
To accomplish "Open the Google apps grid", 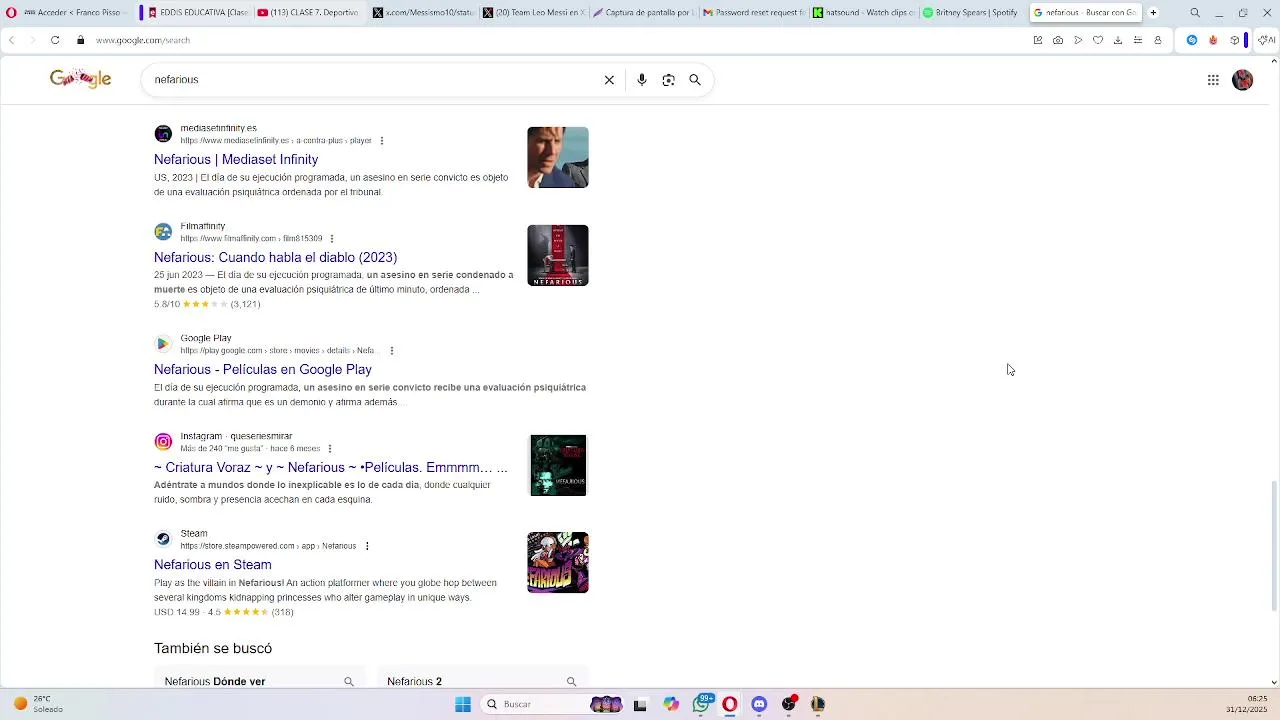I will pyautogui.click(x=1213, y=80).
